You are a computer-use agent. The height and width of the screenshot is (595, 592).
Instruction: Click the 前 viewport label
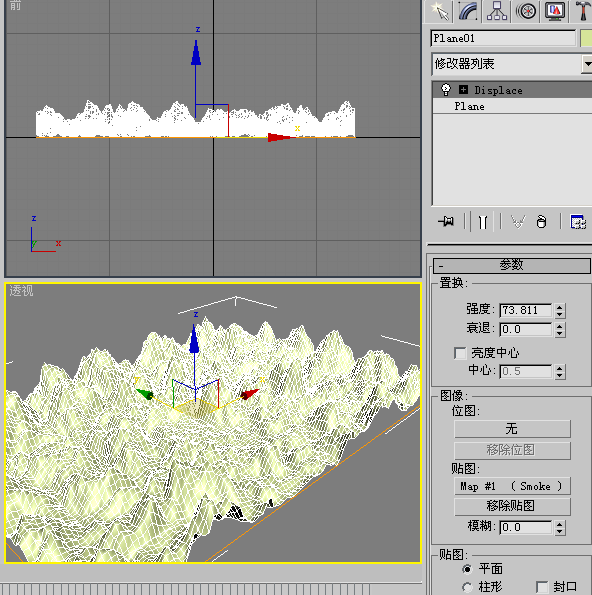pos(15,5)
